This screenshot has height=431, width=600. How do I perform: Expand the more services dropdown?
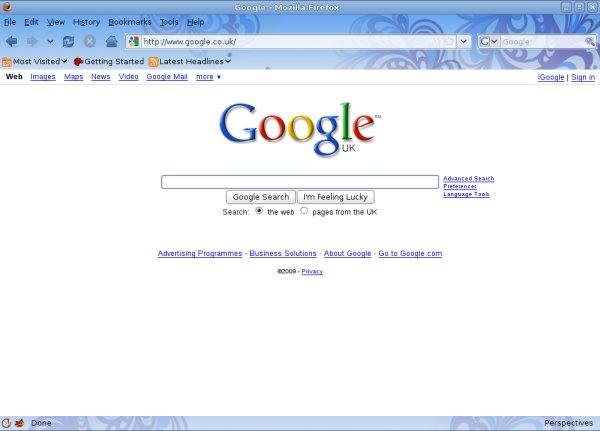(x=208, y=77)
